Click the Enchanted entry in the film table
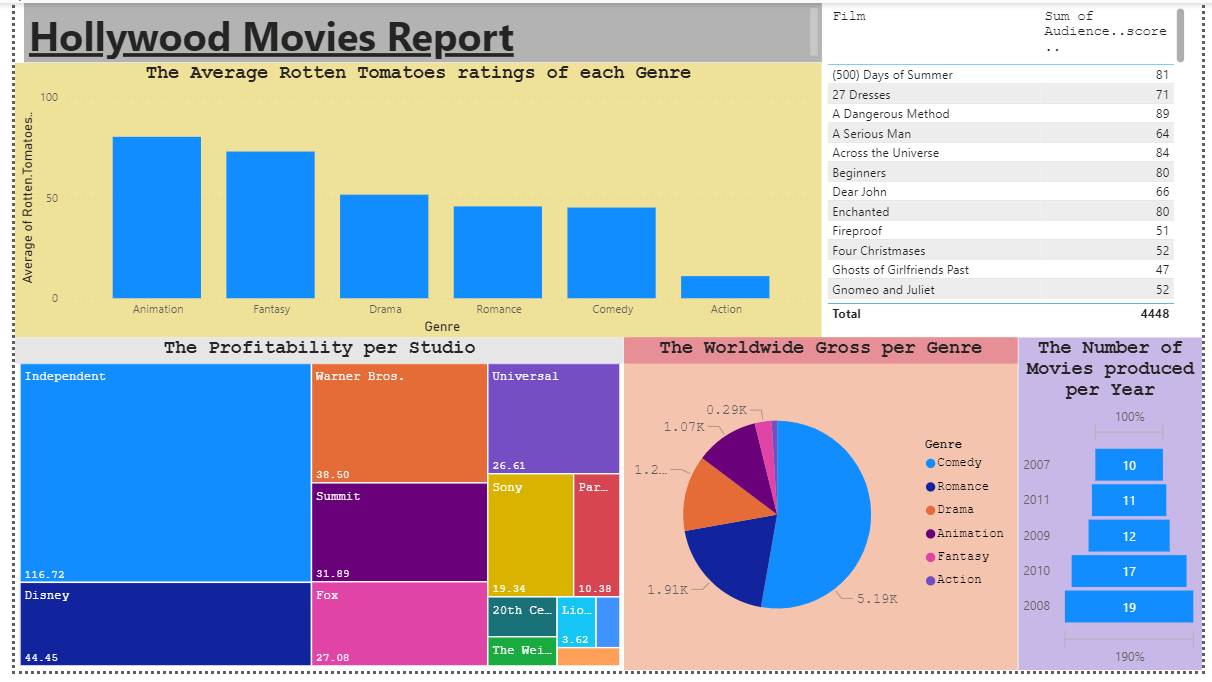The image size is (1212, 682). (x=860, y=211)
